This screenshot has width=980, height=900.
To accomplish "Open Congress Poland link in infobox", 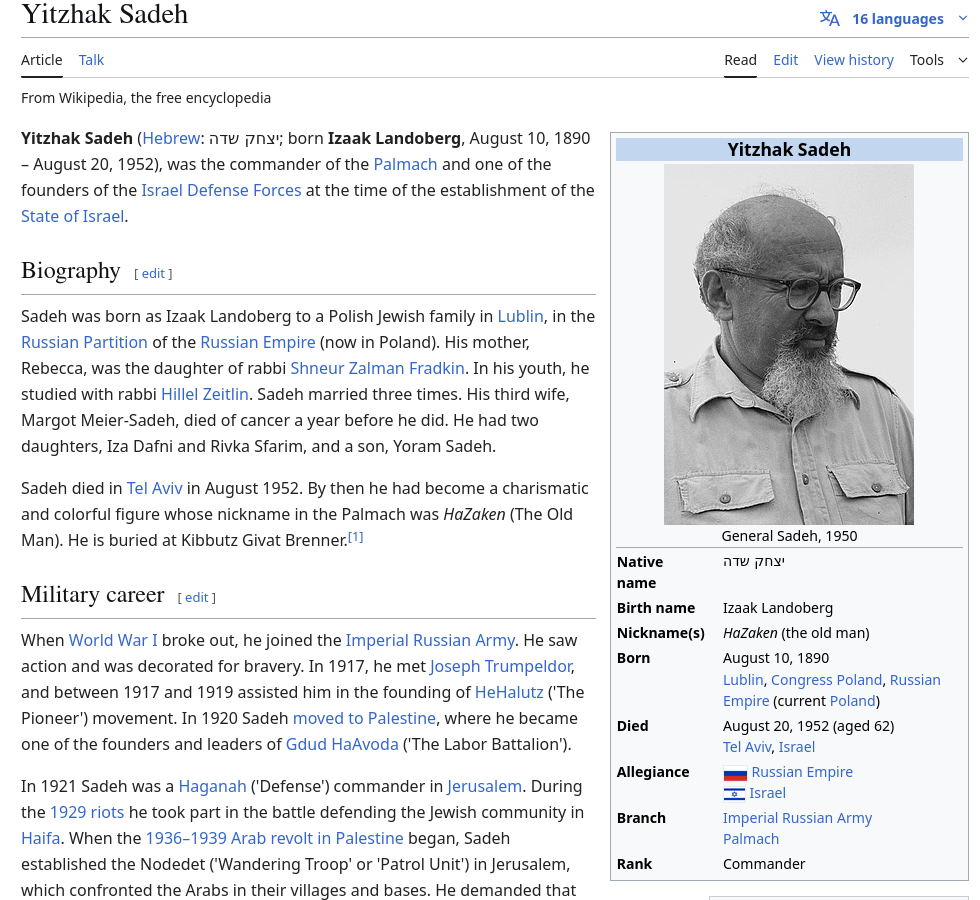I will coord(826,680).
